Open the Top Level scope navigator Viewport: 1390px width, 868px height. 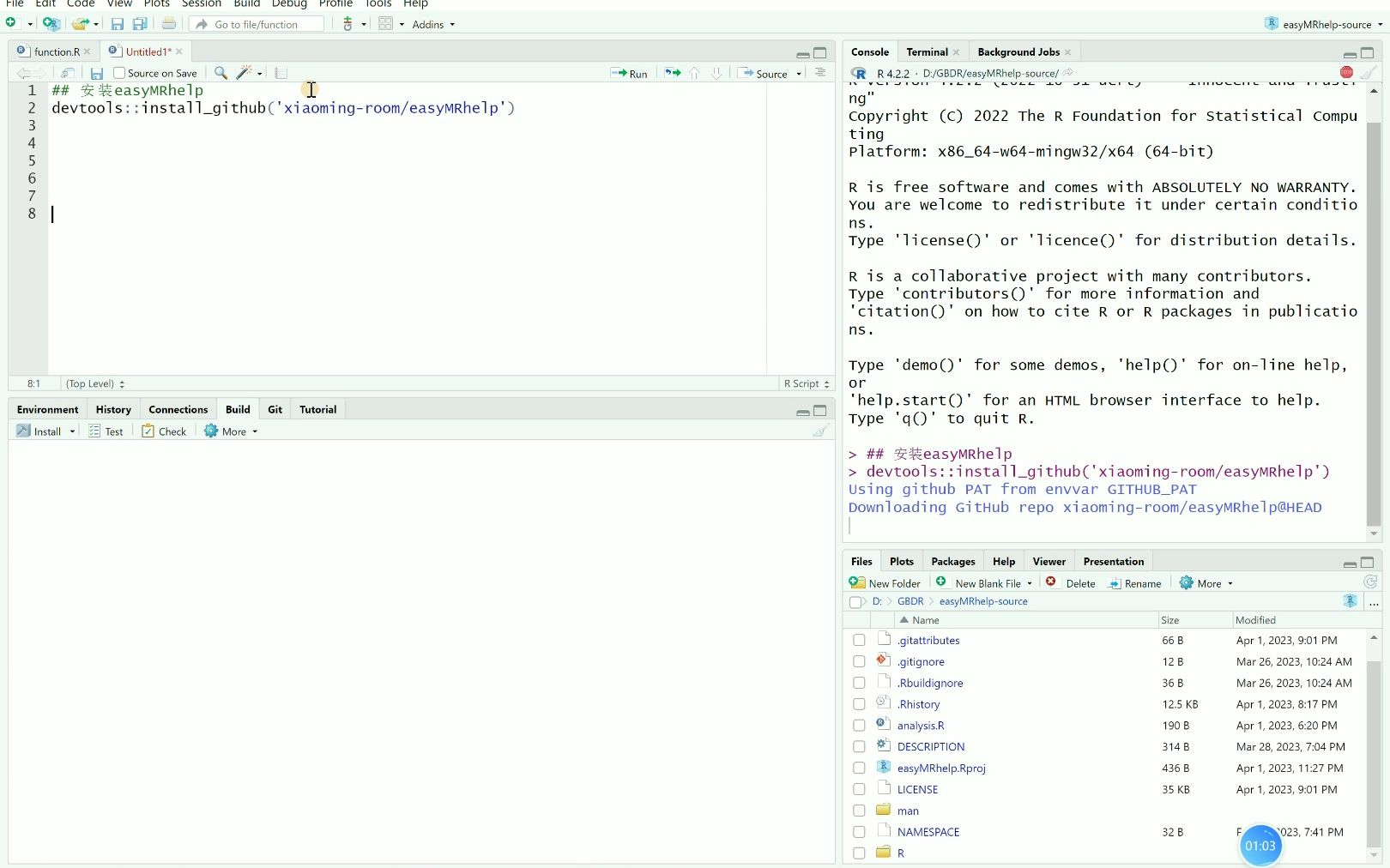pyautogui.click(x=95, y=383)
